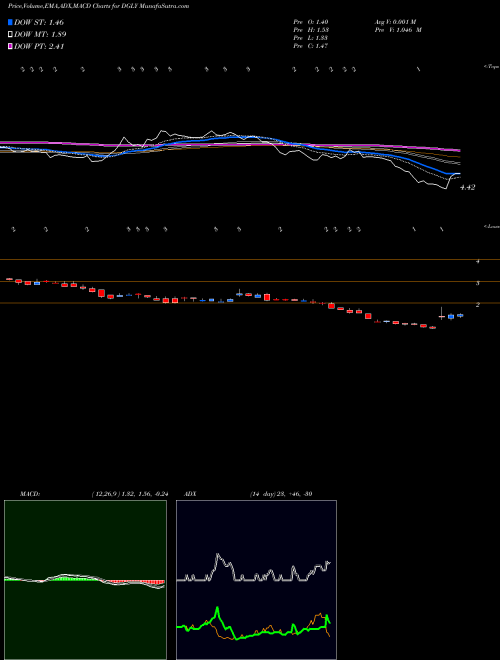Click the 'MACD:' panel heading
The height and width of the screenshot is (660, 500).
(30, 494)
